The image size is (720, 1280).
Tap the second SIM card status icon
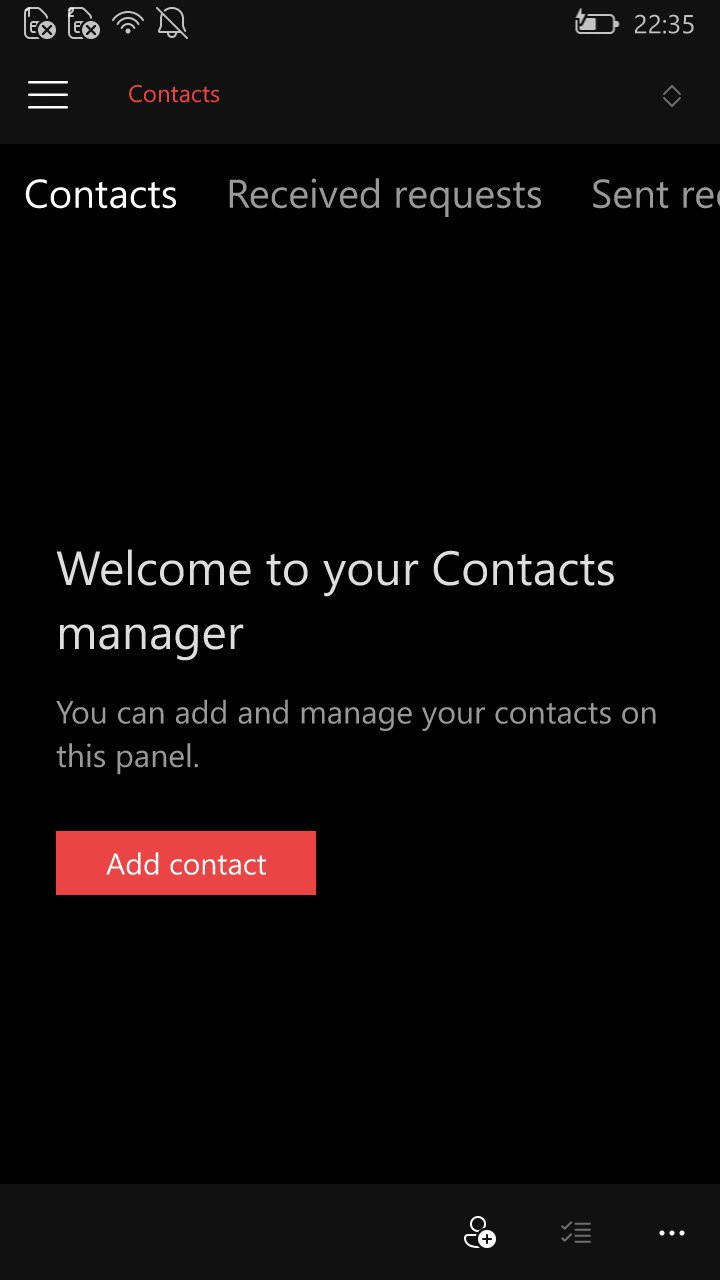tap(84, 23)
